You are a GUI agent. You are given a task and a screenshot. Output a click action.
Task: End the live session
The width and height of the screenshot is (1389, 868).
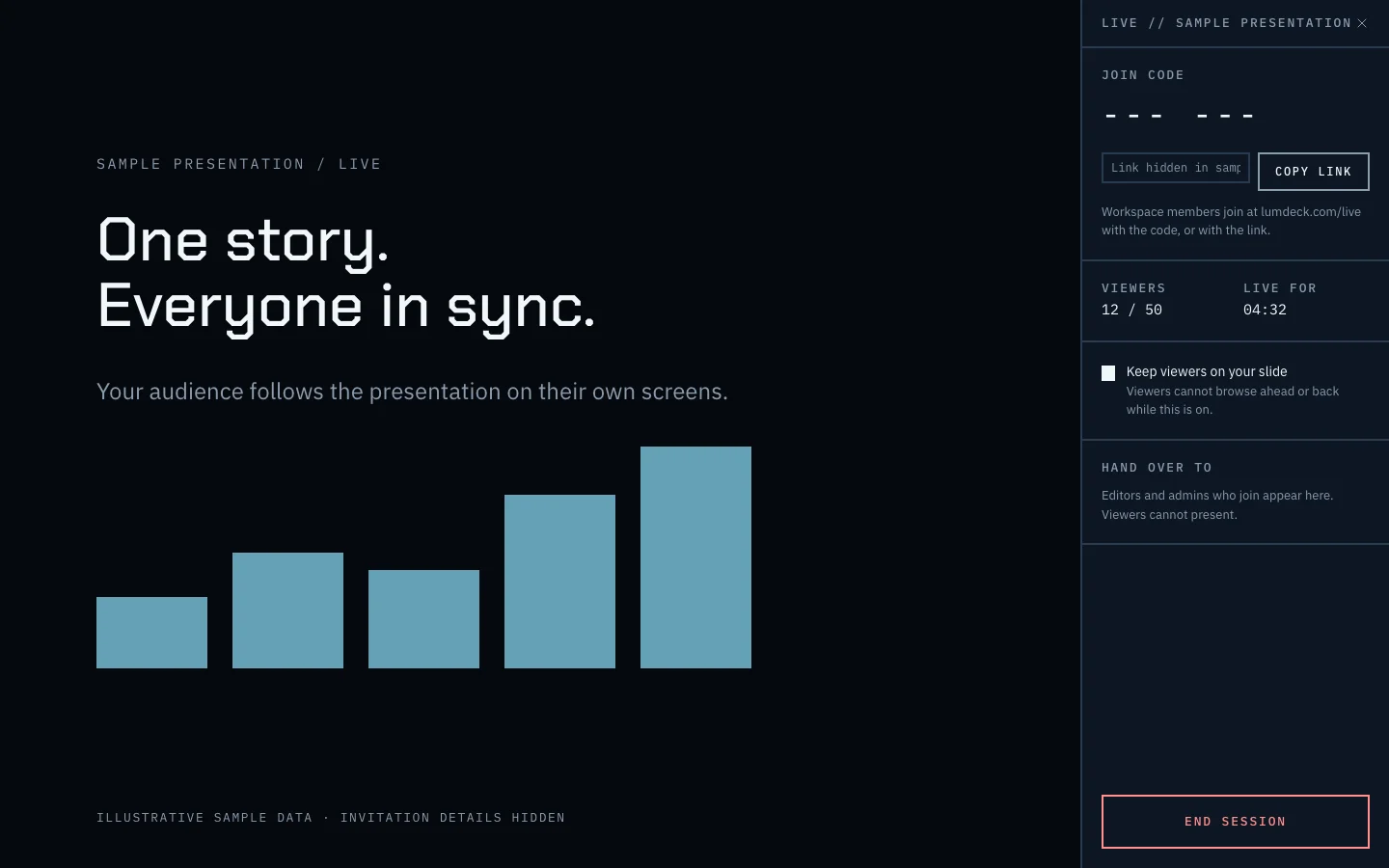1235,822
